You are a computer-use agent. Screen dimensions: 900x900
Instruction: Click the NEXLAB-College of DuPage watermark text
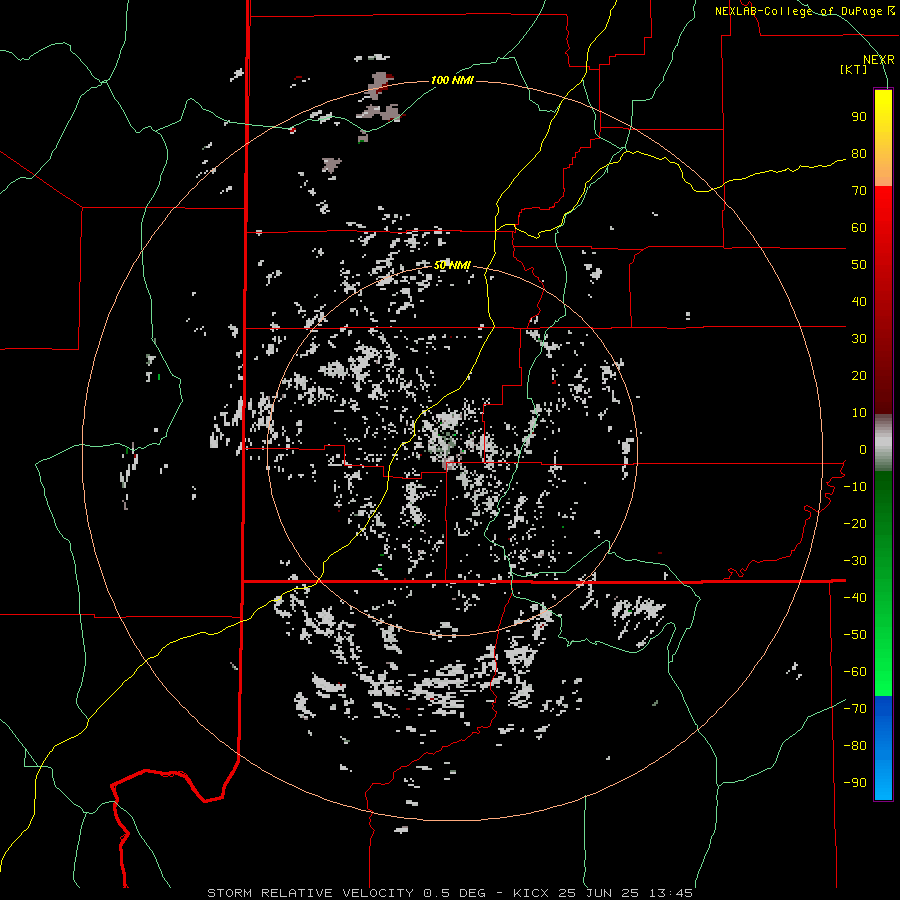[x=804, y=11]
